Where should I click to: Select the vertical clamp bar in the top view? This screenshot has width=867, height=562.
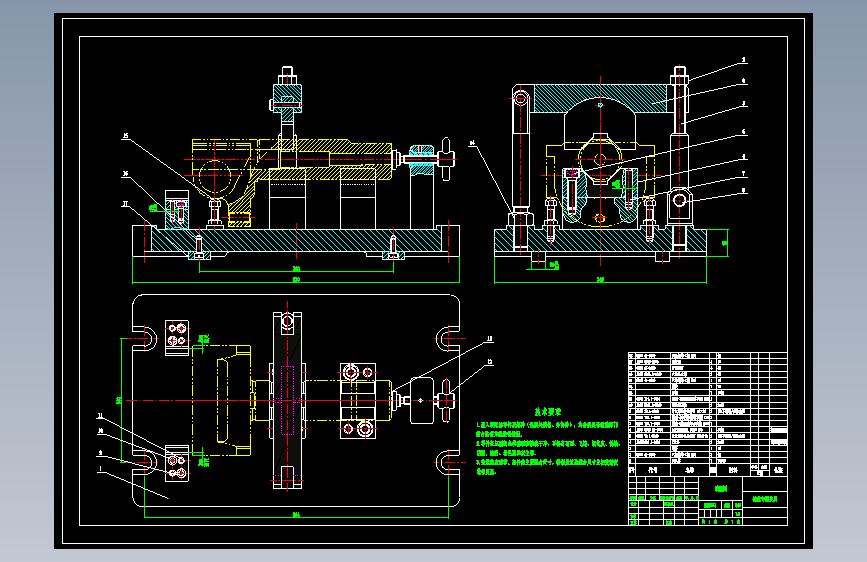click(x=288, y=400)
